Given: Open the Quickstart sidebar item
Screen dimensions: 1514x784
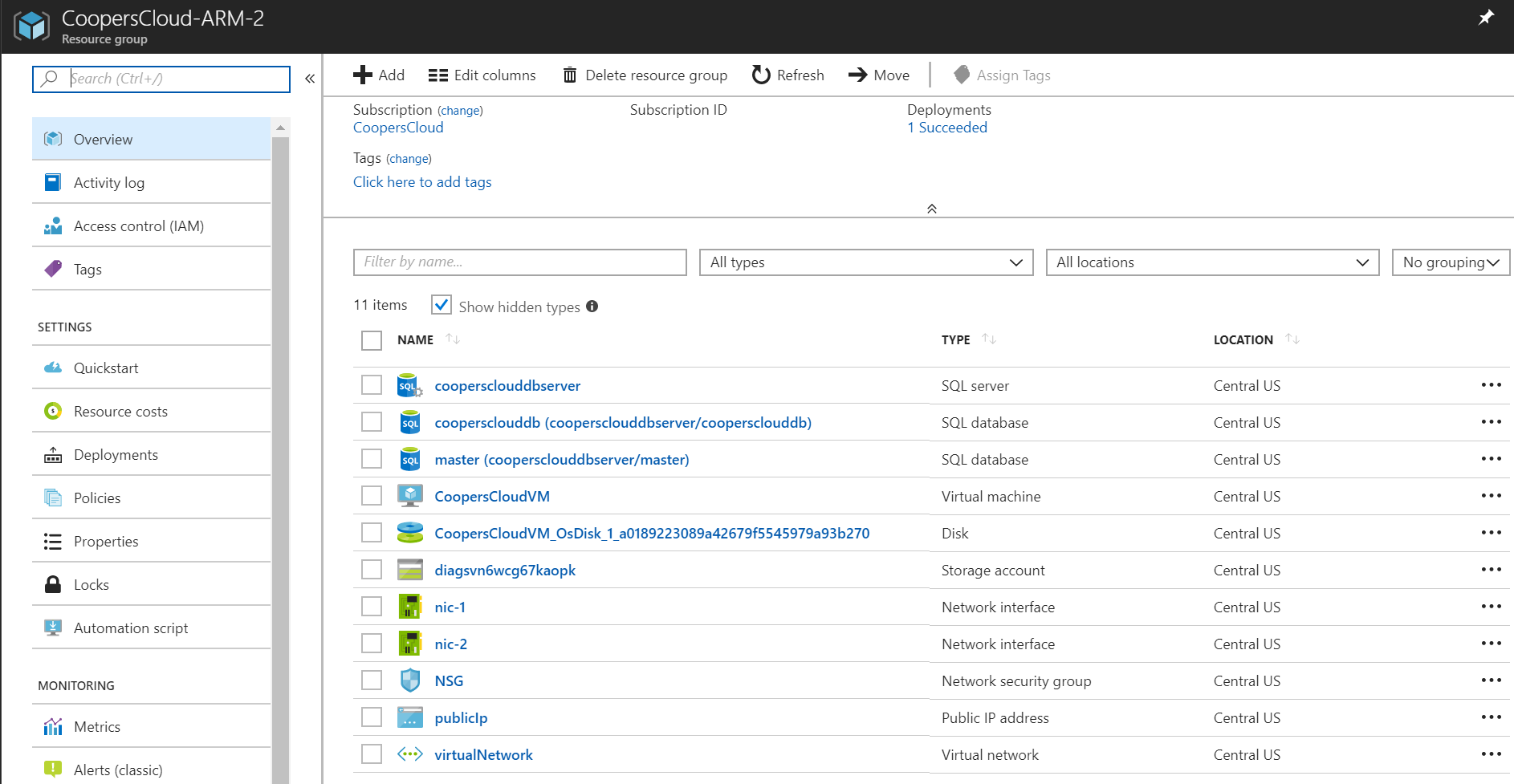Looking at the screenshot, I should (151, 368).
